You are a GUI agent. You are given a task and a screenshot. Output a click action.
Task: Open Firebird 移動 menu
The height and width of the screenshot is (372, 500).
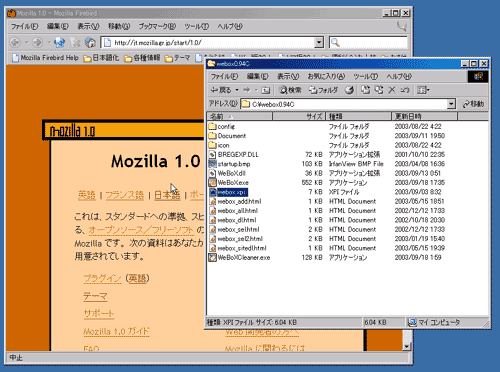tap(119, 26)
